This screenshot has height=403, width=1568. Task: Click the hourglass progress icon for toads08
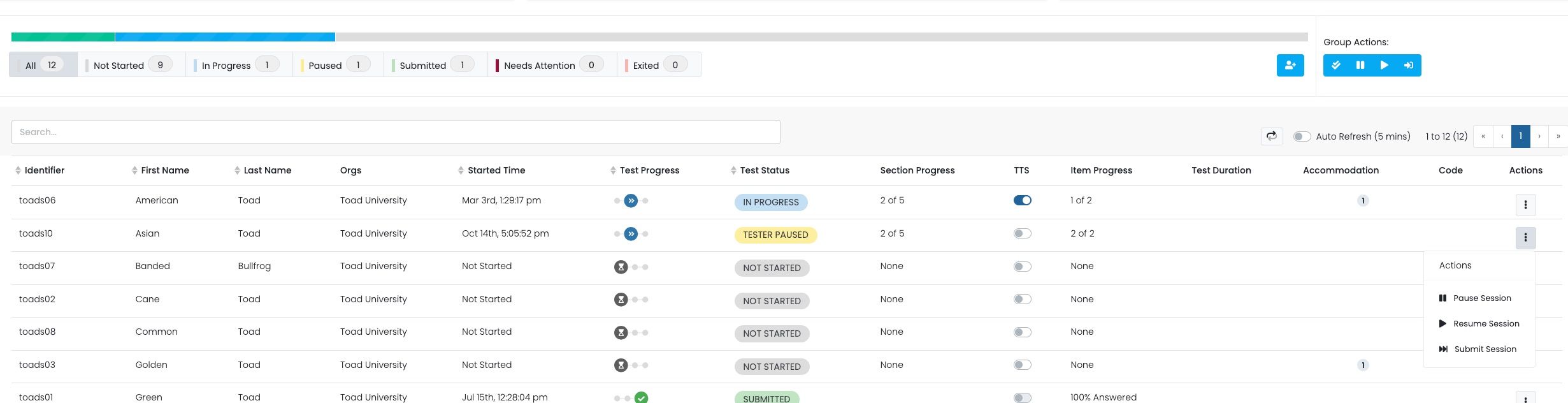pyautogui.click(x=621, y=333)
